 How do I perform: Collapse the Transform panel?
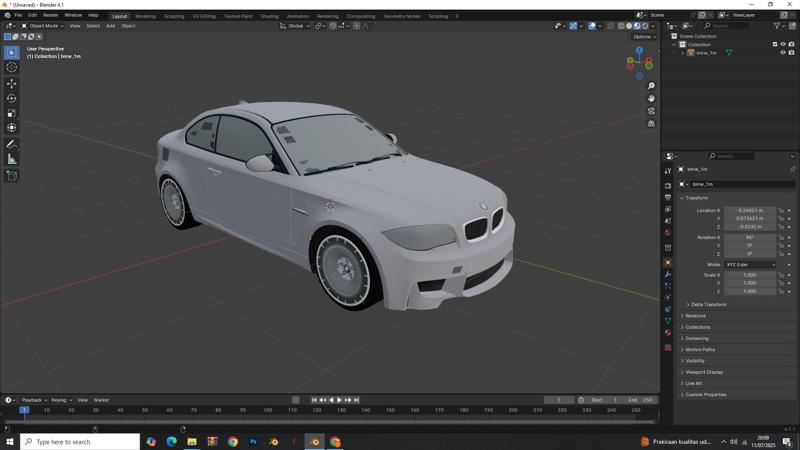pyautogui.click(x=695, y=198)
